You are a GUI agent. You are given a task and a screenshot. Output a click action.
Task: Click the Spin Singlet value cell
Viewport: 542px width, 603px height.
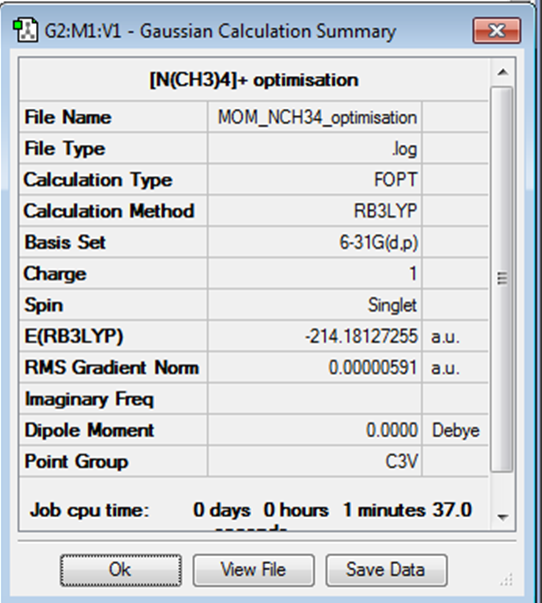click(315, 305)
